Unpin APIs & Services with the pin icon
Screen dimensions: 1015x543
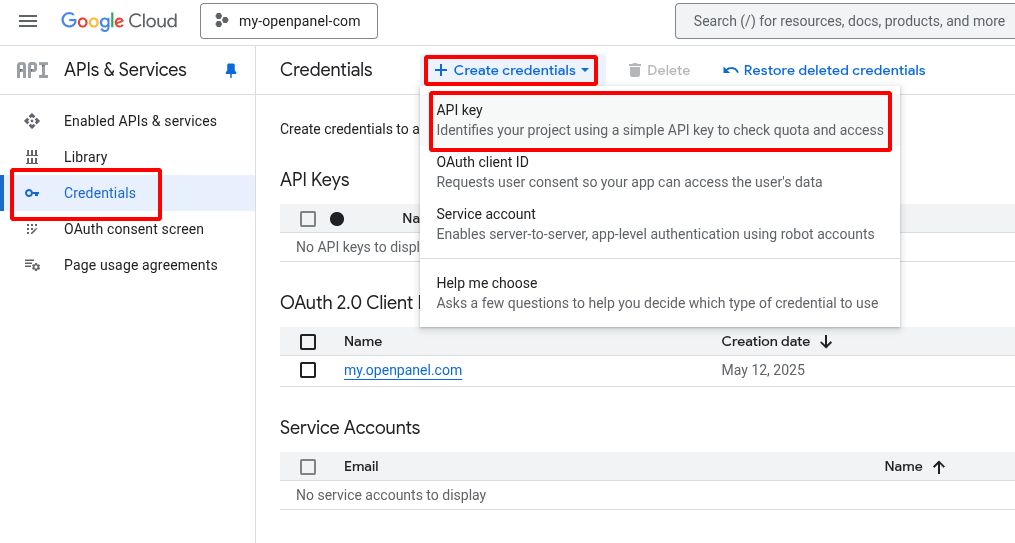230,70
